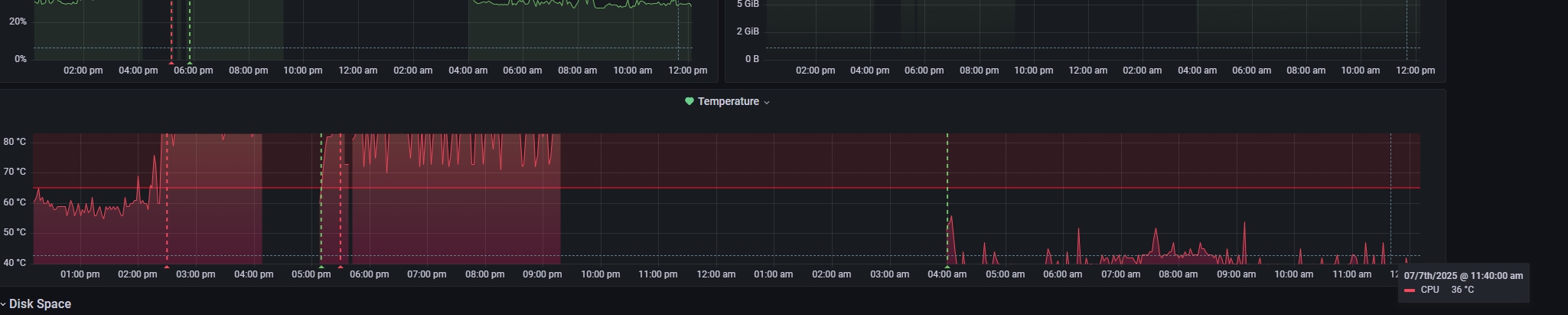The image size is (1568, 315).
Task: Click the 02:00 pm label under the percentage graph
Action: [83, 71]
